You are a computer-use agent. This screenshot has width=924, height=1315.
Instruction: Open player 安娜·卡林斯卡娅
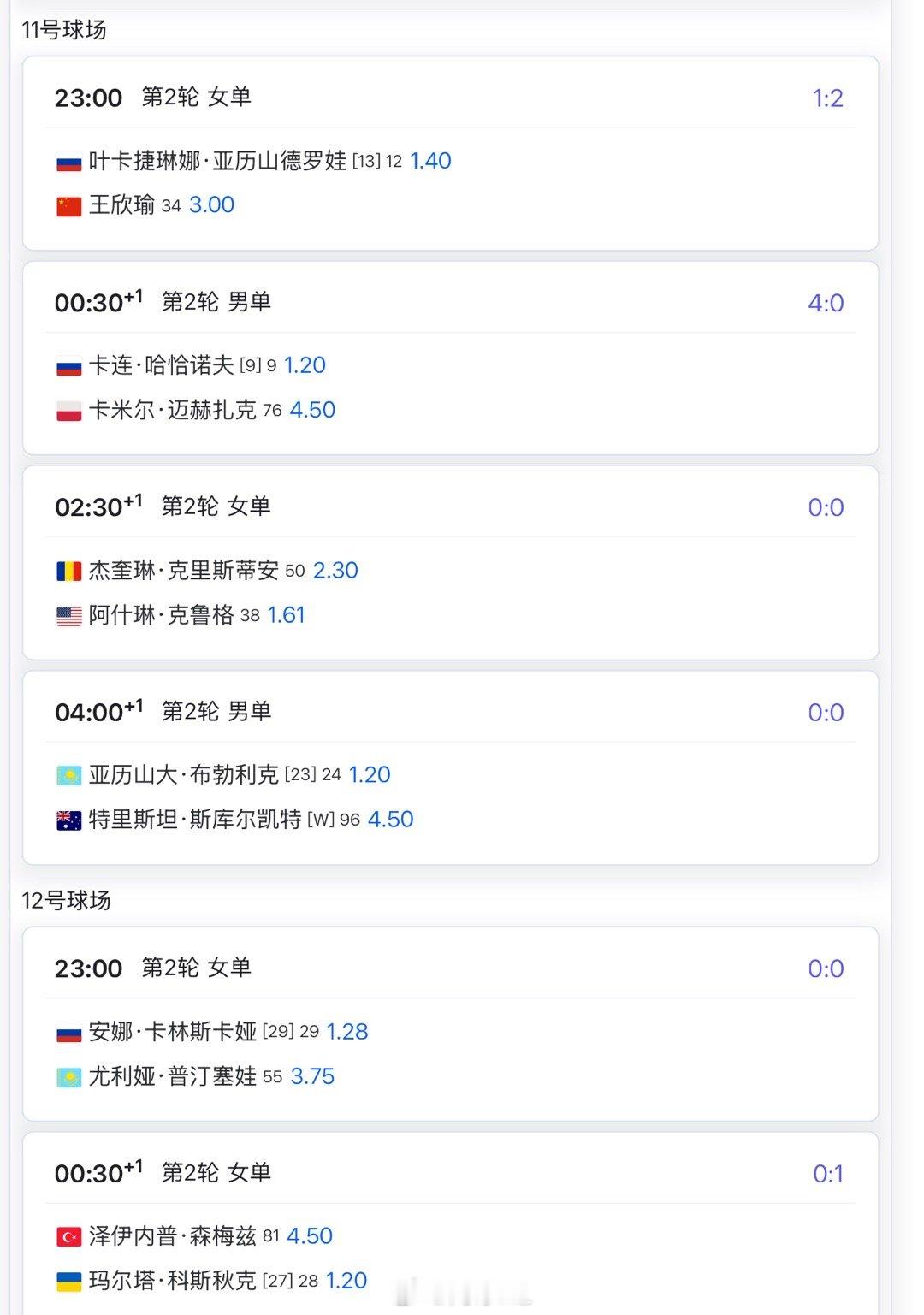tap(173, 1032)
